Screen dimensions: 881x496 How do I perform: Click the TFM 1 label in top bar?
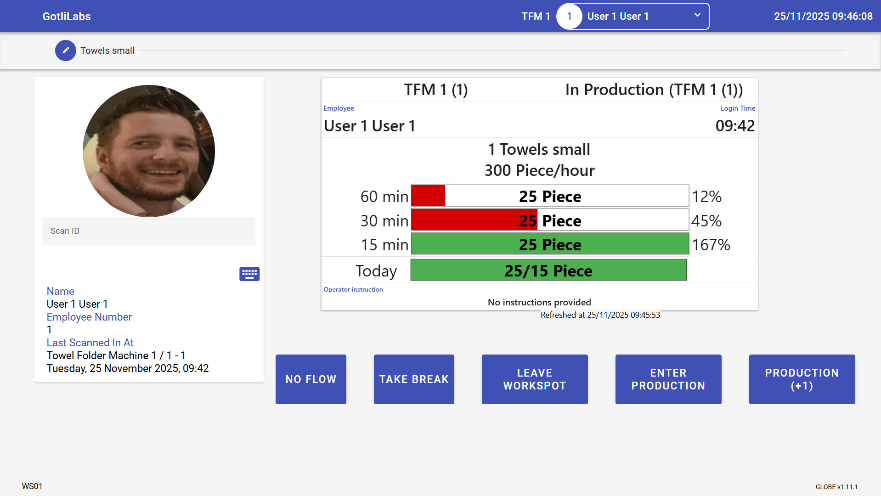tap(535, 16)
